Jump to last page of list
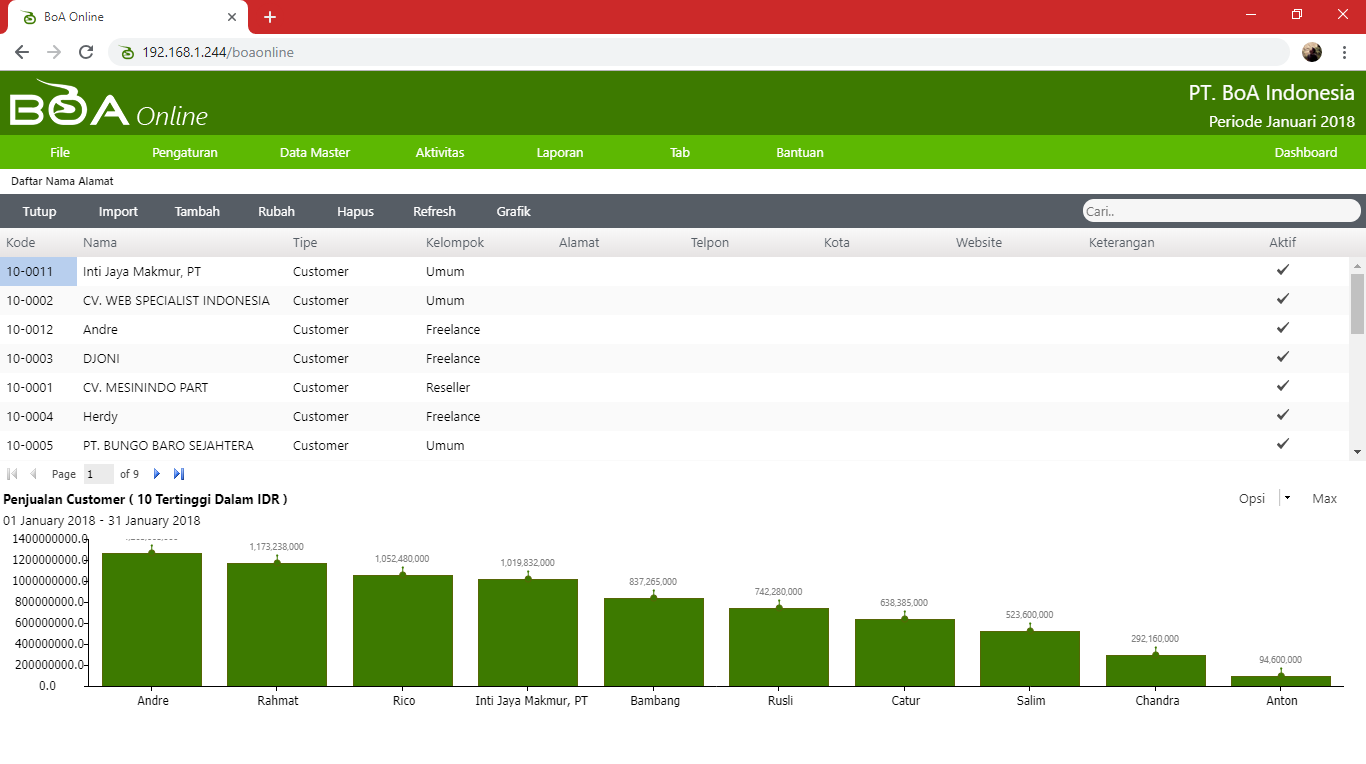Image resolution: width=1366 pixels, height=764 pixels. point(179,474)
